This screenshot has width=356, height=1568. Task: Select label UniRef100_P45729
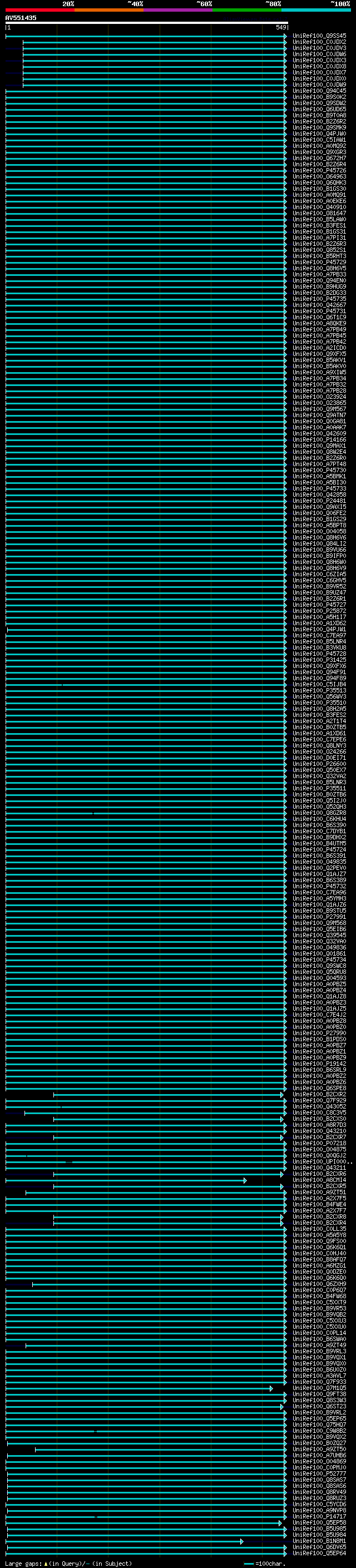point(319,263)
